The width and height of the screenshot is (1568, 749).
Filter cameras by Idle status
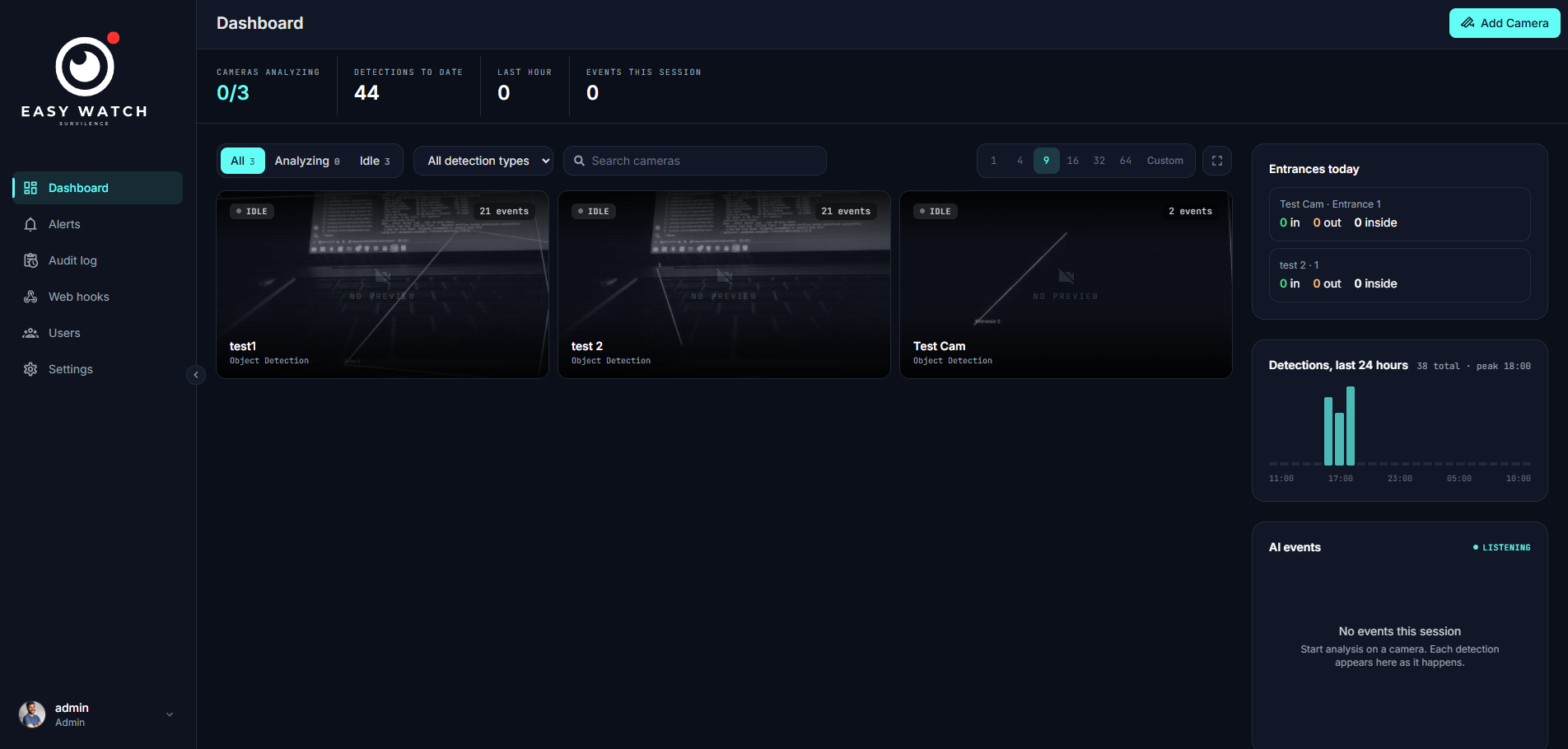coord(375,161)
